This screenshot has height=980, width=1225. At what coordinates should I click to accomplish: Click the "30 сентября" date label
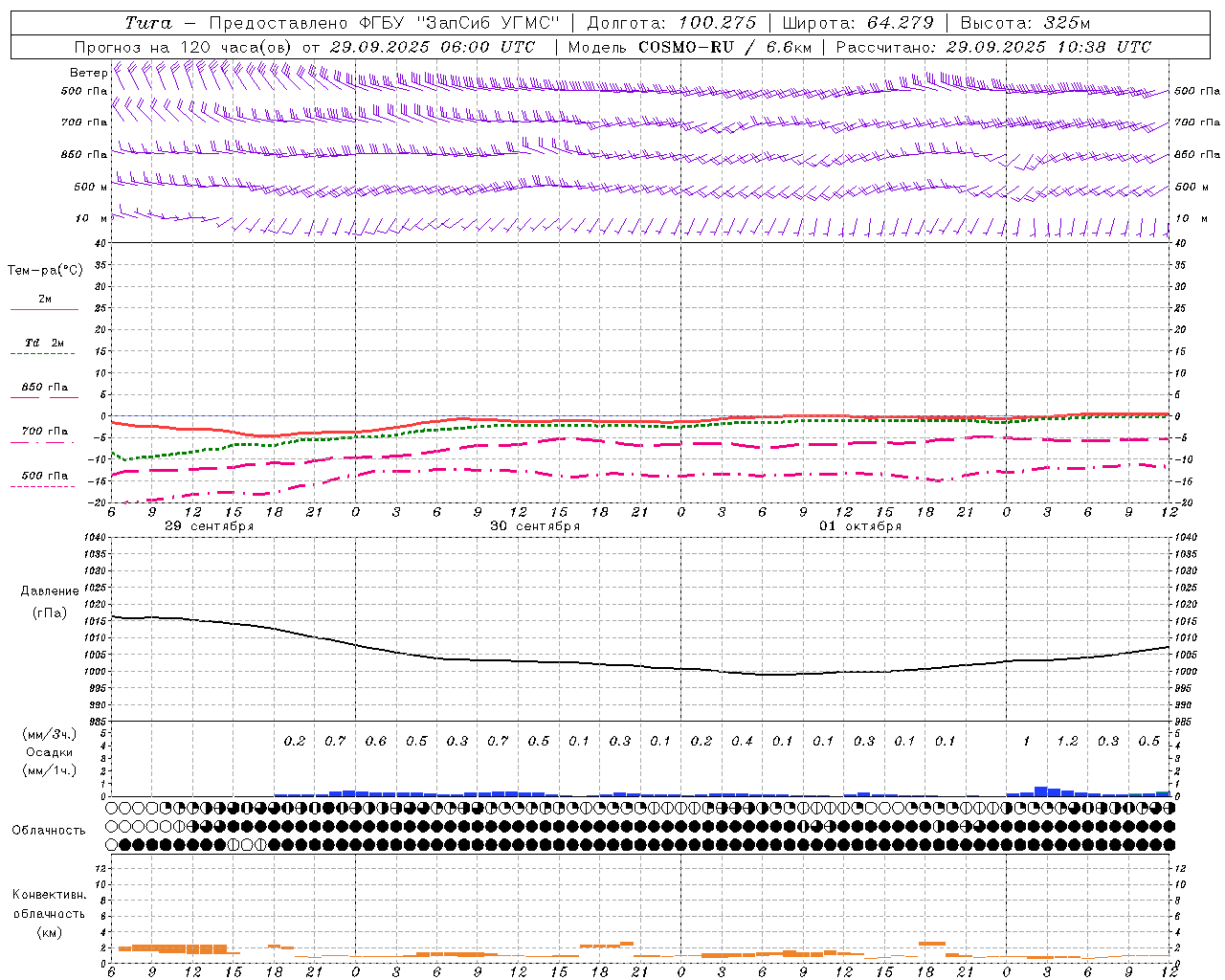(x=535, y=526)
